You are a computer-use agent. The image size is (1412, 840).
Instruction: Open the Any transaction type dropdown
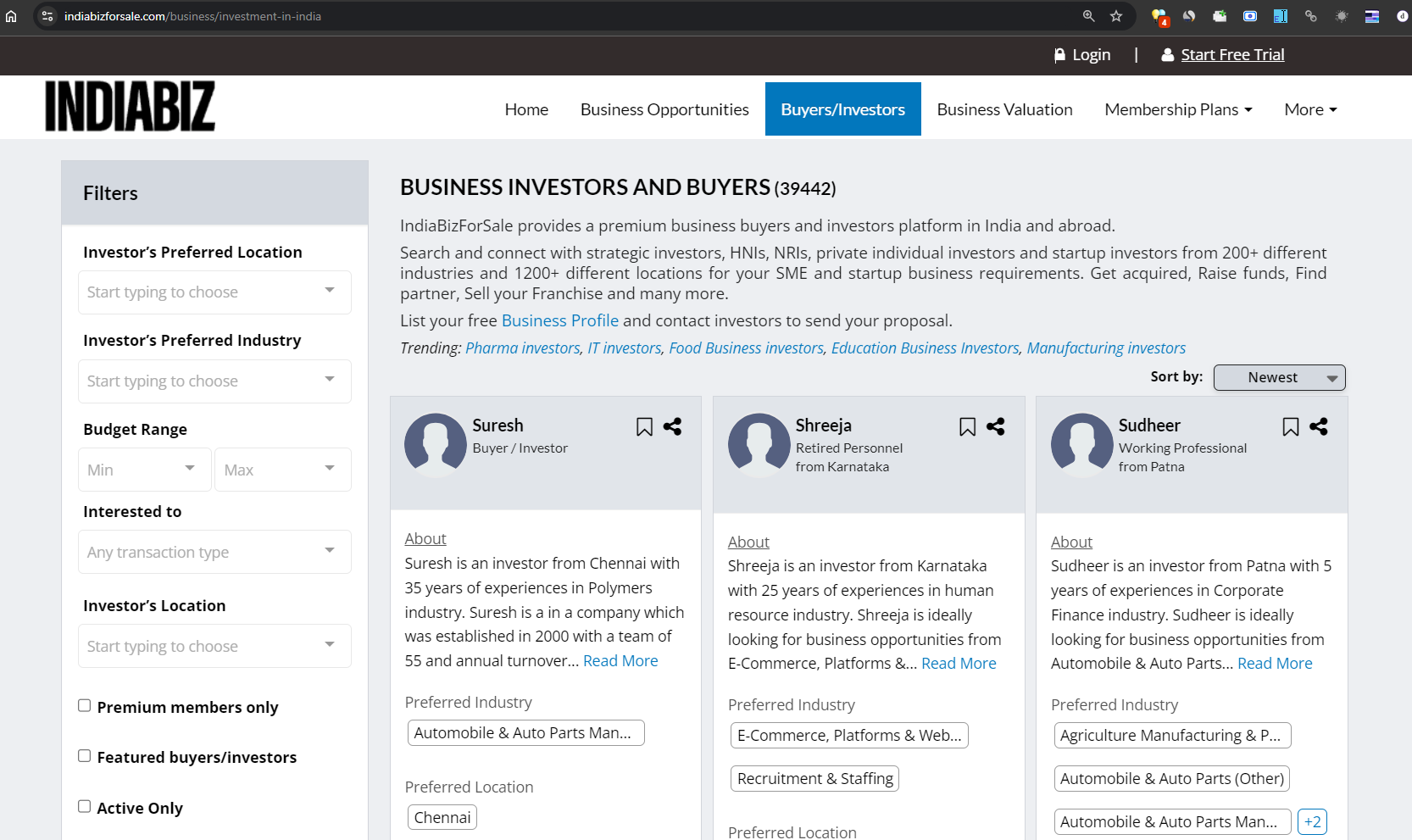coord(214,552)
